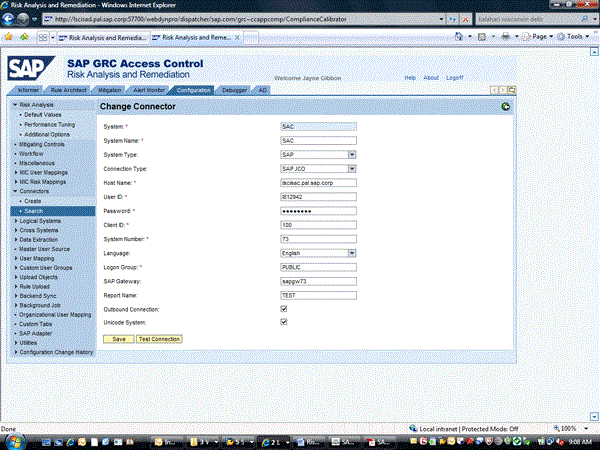The height and width of the screenshot is (450, 600).
Task: Click the Favorites star icon
Action: (8, 36)
